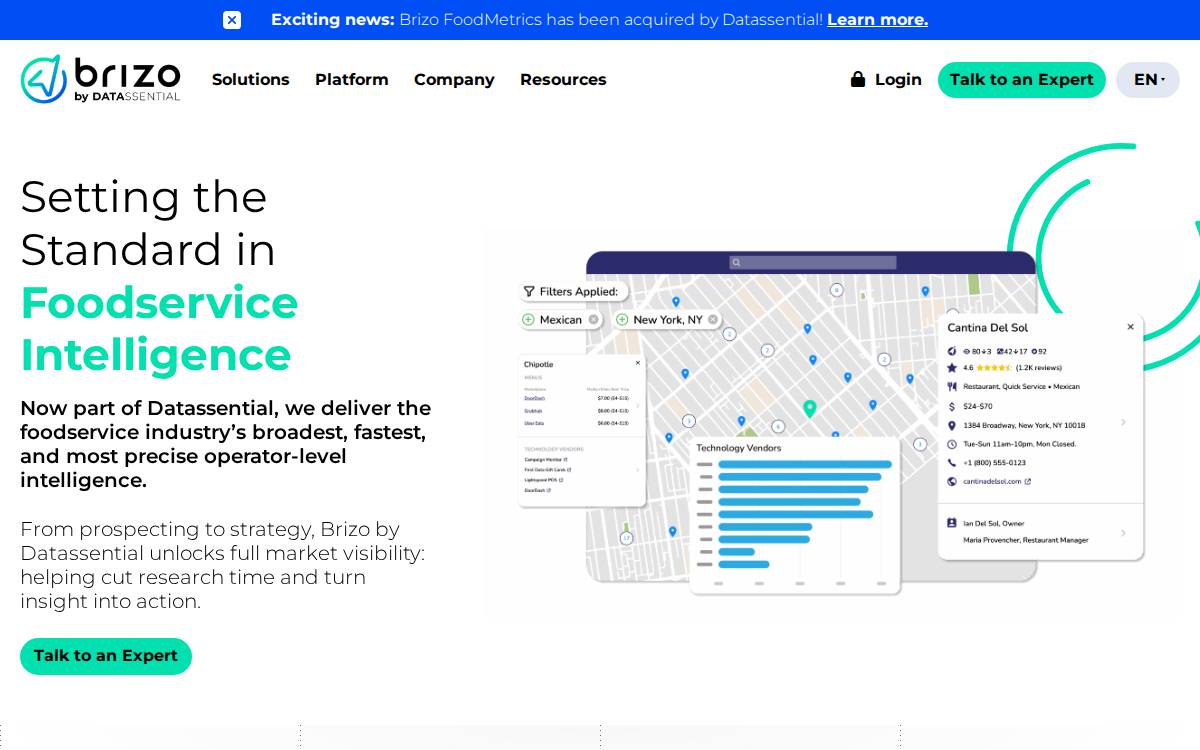The image size is (1200, 750).
Task: Click the plus icon on the New York, NY filter
Action: pyautogui.click(x=622, y=320)
